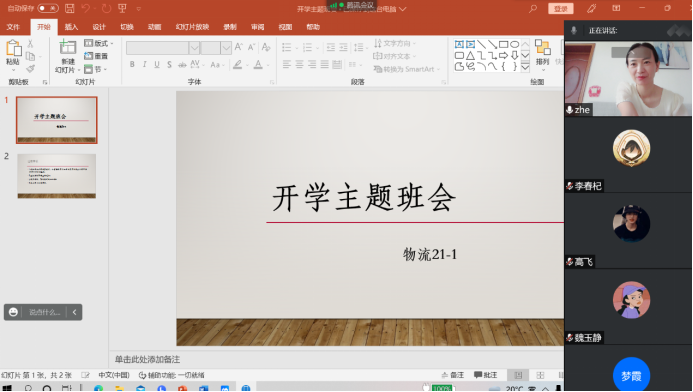Collapse the chat bar arrow
Screen dimensions: 693x392
[74, 312]
